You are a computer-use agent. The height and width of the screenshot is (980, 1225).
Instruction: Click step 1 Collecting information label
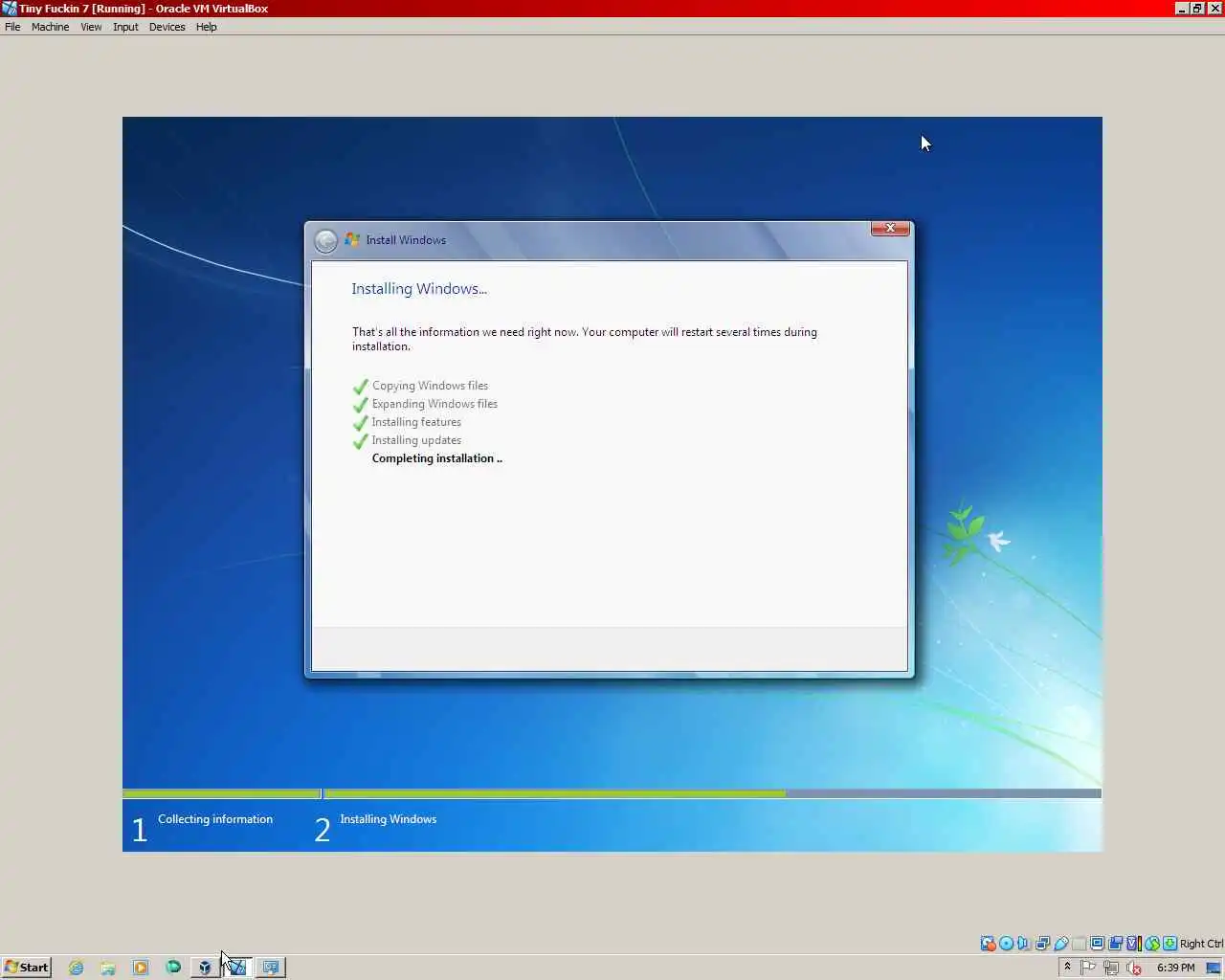[215, 819]
